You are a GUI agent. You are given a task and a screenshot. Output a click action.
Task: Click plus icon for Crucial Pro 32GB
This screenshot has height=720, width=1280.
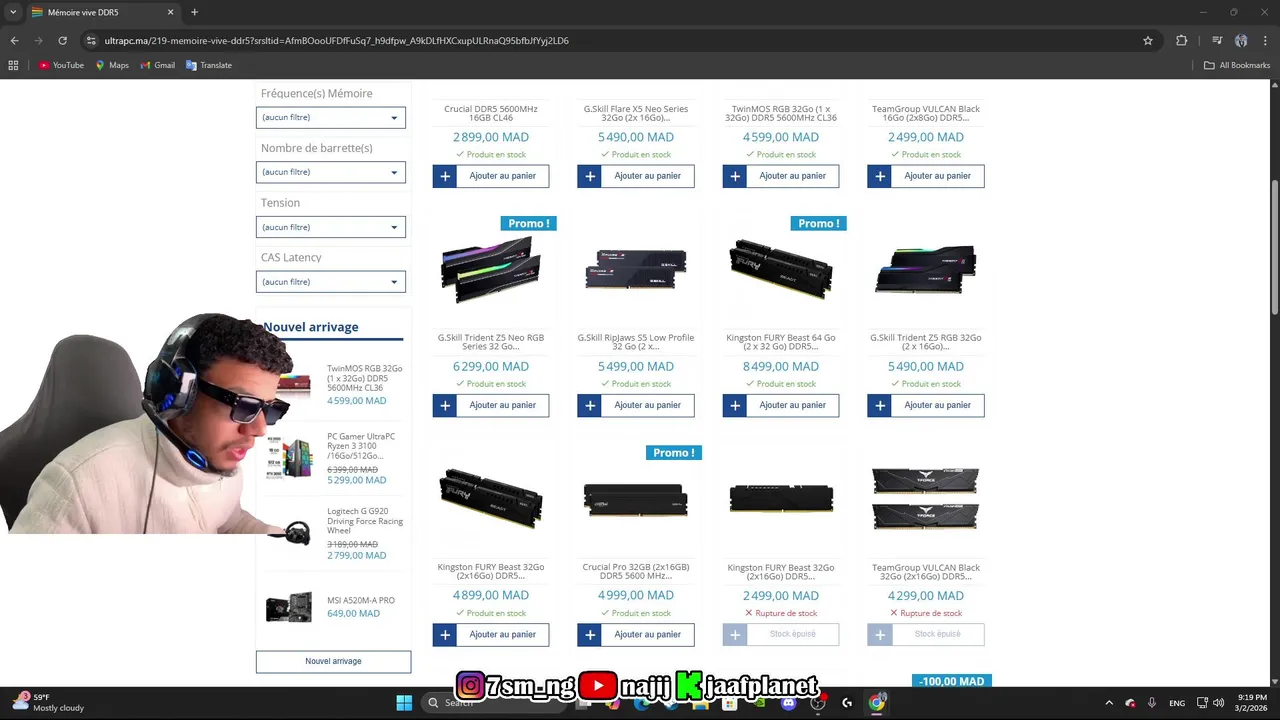590,635
